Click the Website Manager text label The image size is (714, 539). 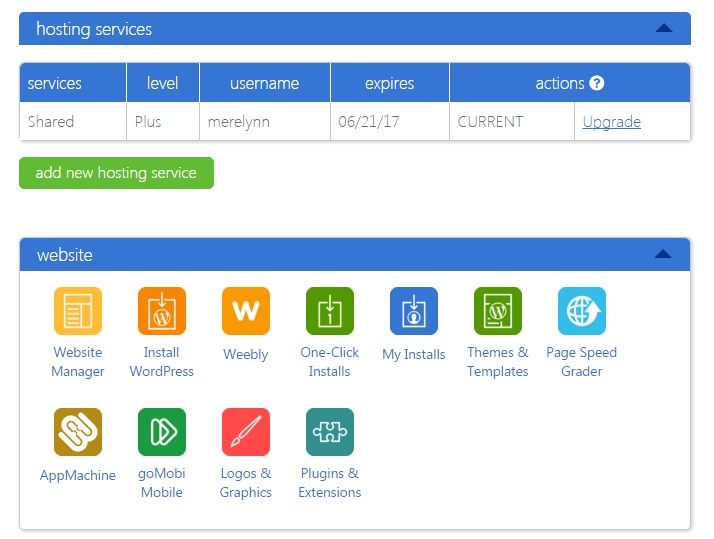point(77,362)
